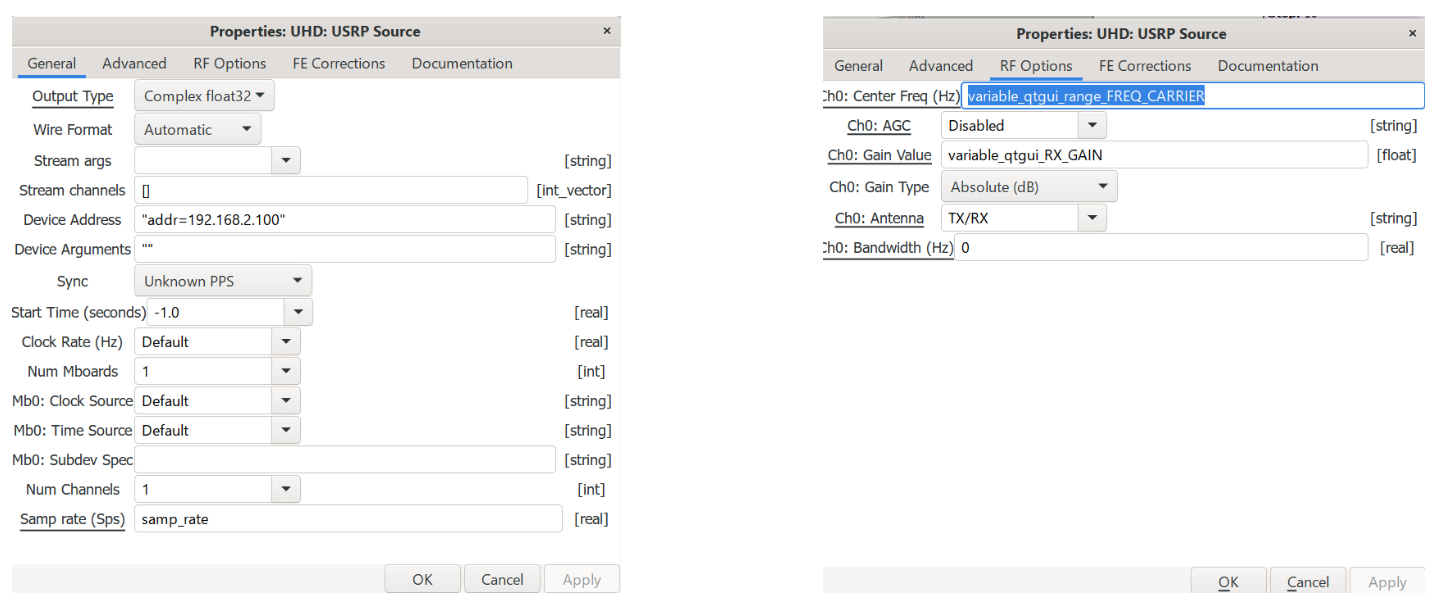
Task: Expand Num Channels dropdown arrow
Action: coord(286,489)
